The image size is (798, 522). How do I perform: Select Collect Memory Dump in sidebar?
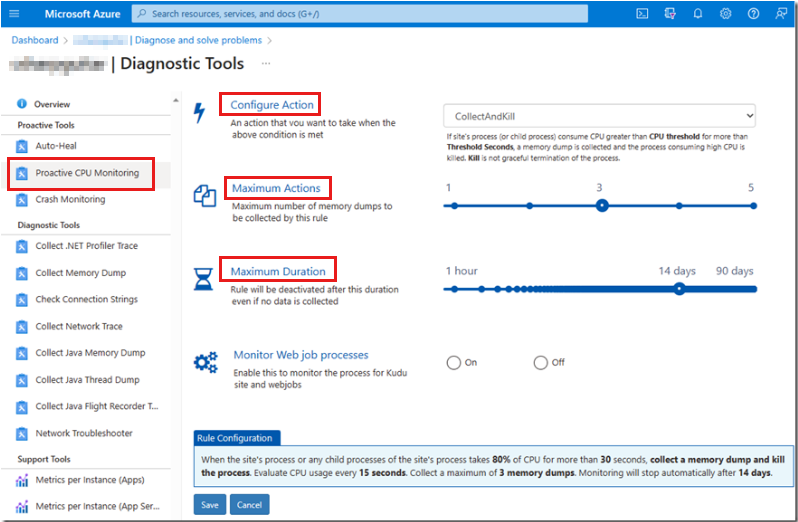point(80,273)
